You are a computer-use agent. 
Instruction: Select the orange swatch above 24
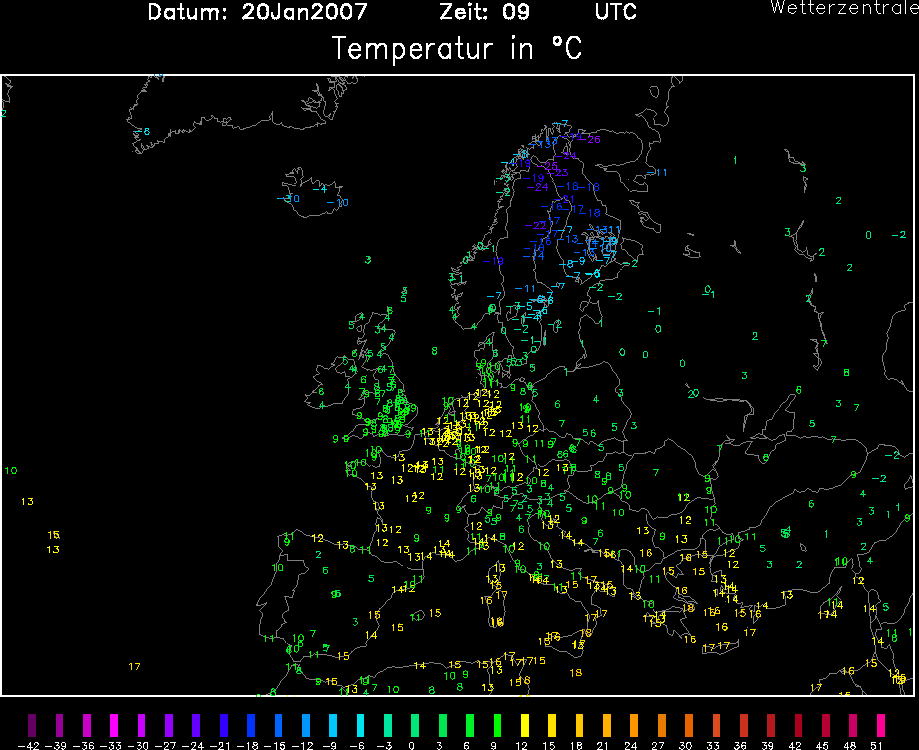[634, 725]
